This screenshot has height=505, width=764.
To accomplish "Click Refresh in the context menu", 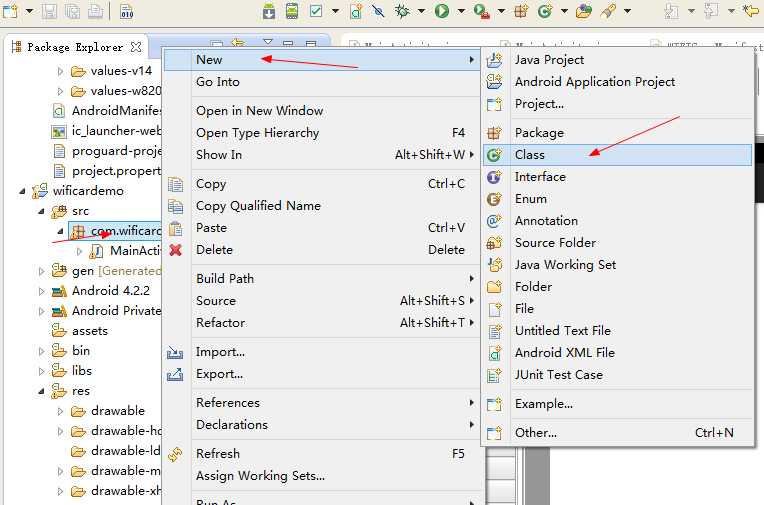I will (x=322, y=454).
